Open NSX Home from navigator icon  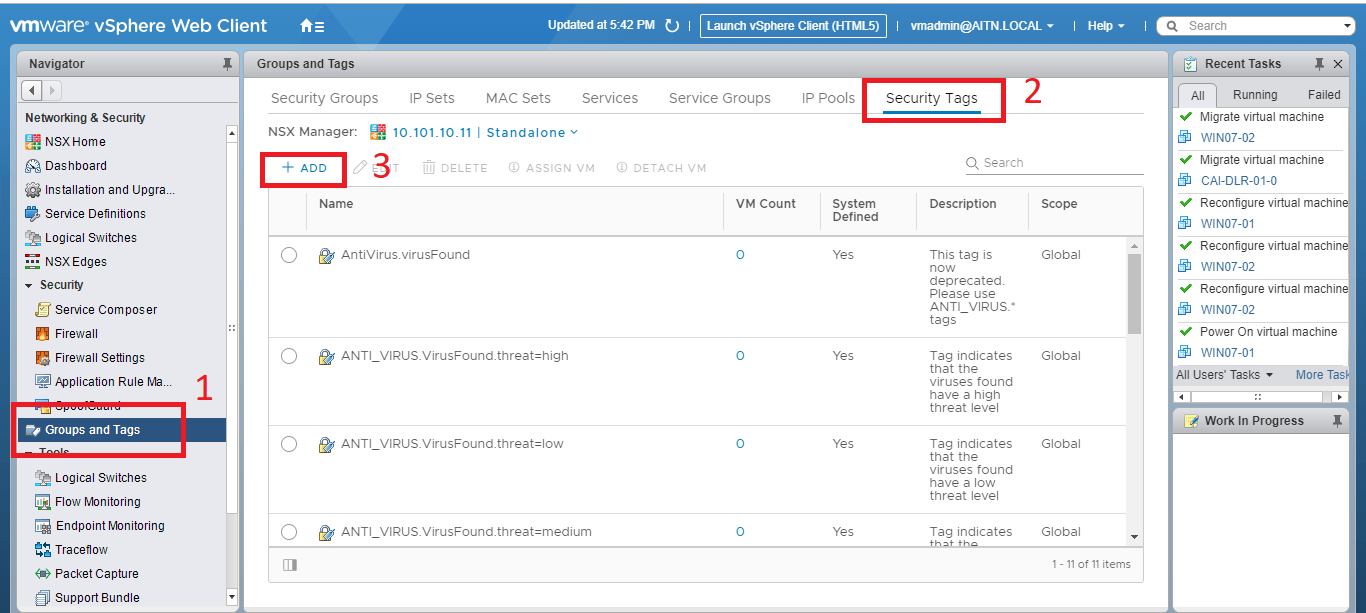(x=33, y=142)
